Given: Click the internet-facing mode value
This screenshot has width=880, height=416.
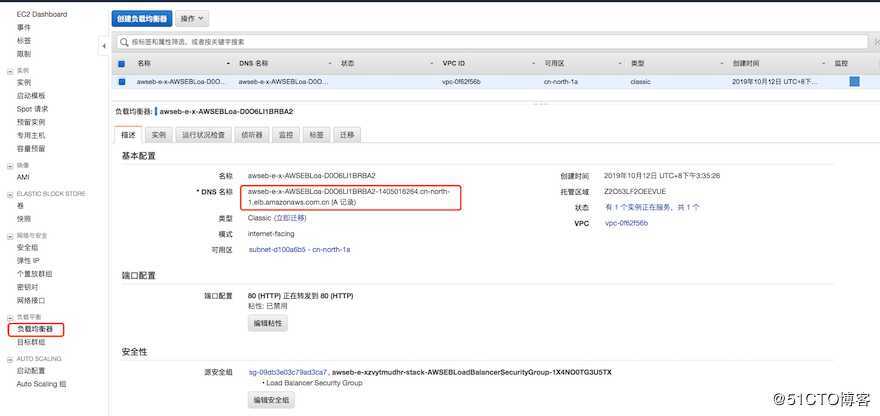Looking at the screenshot, I should [271, 234].
